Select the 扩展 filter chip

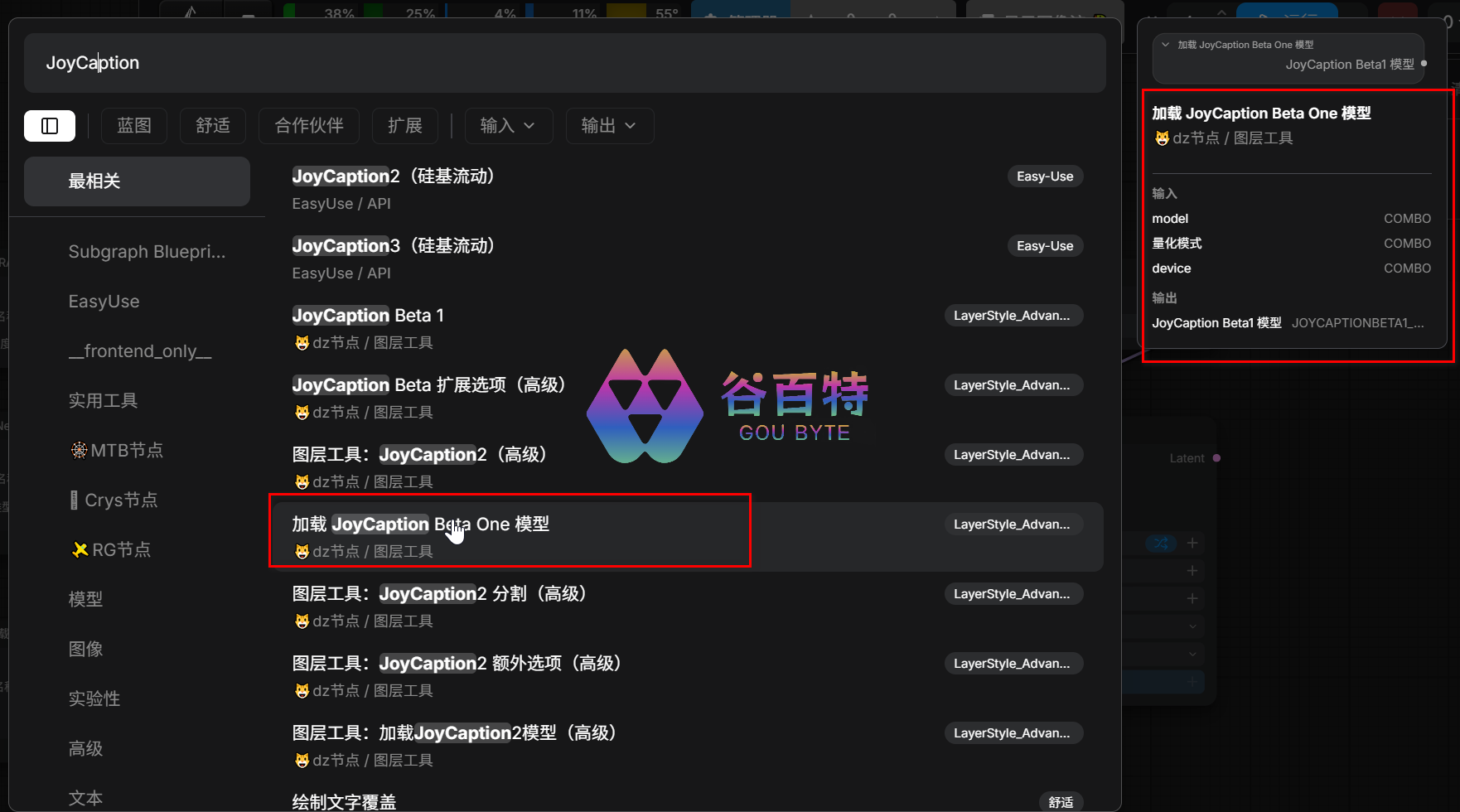click(405, 126)
